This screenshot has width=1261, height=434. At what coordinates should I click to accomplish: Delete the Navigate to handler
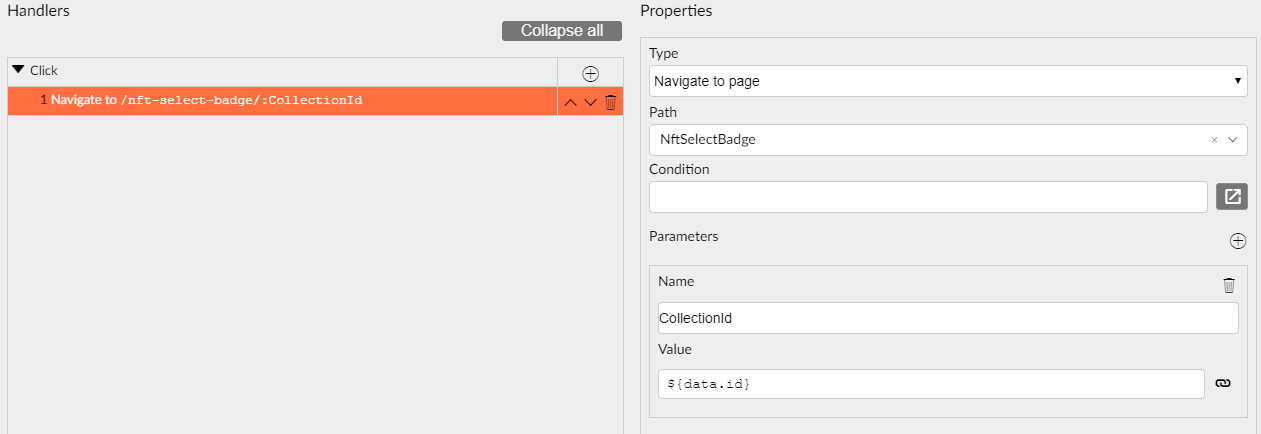pos(610,101)
